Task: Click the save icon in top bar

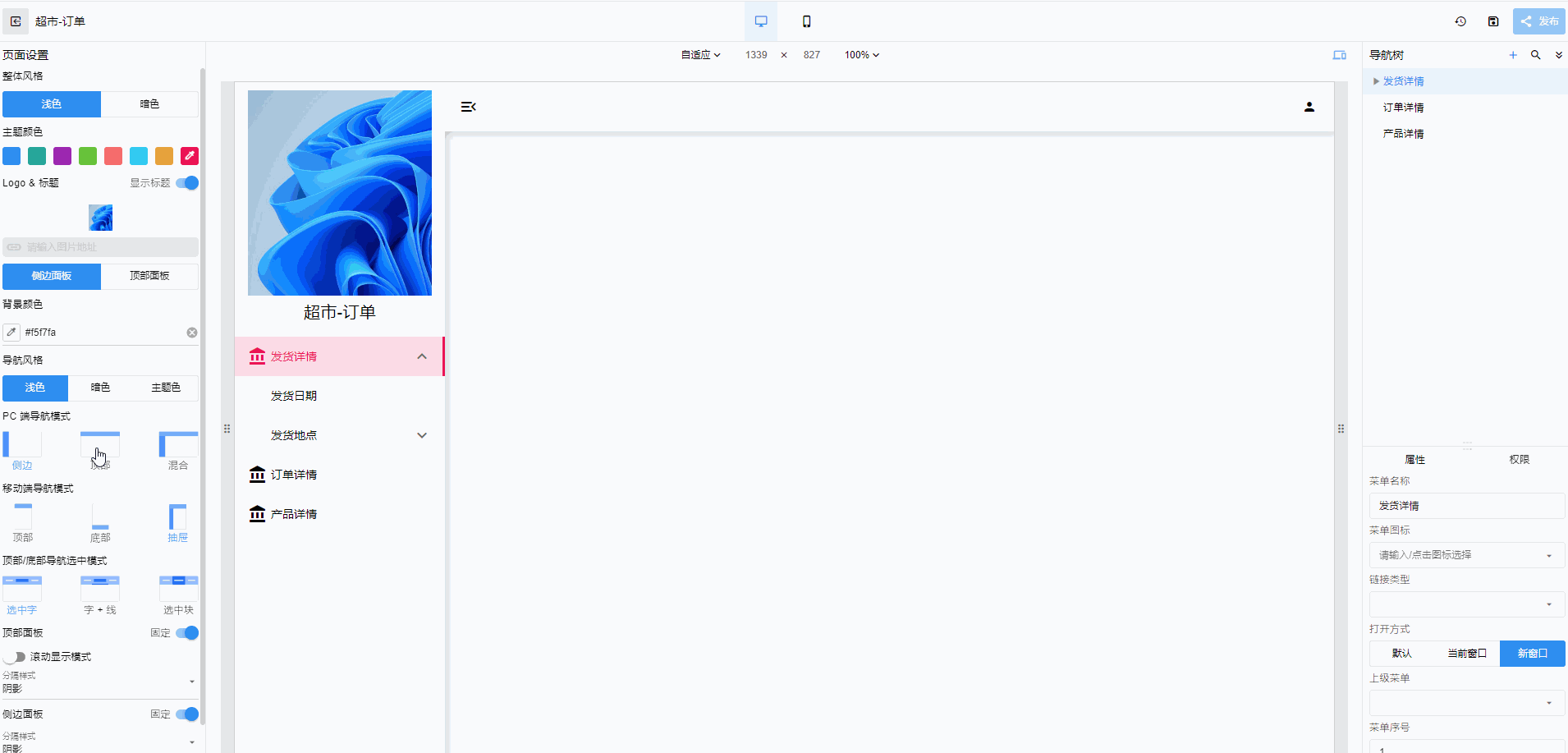Action: coord(1493,21)
